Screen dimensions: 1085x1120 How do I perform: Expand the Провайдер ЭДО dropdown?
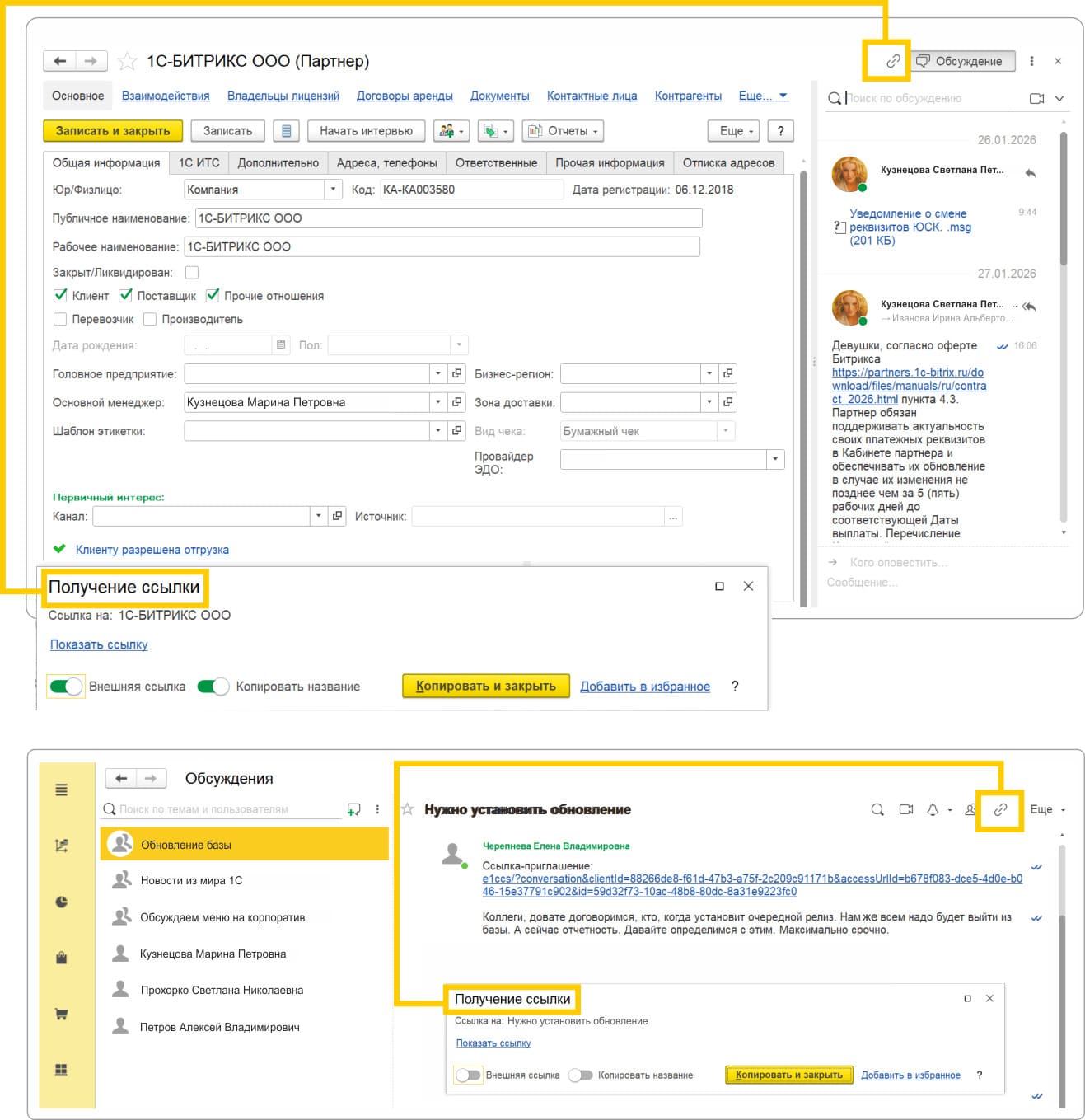point(775,460)
